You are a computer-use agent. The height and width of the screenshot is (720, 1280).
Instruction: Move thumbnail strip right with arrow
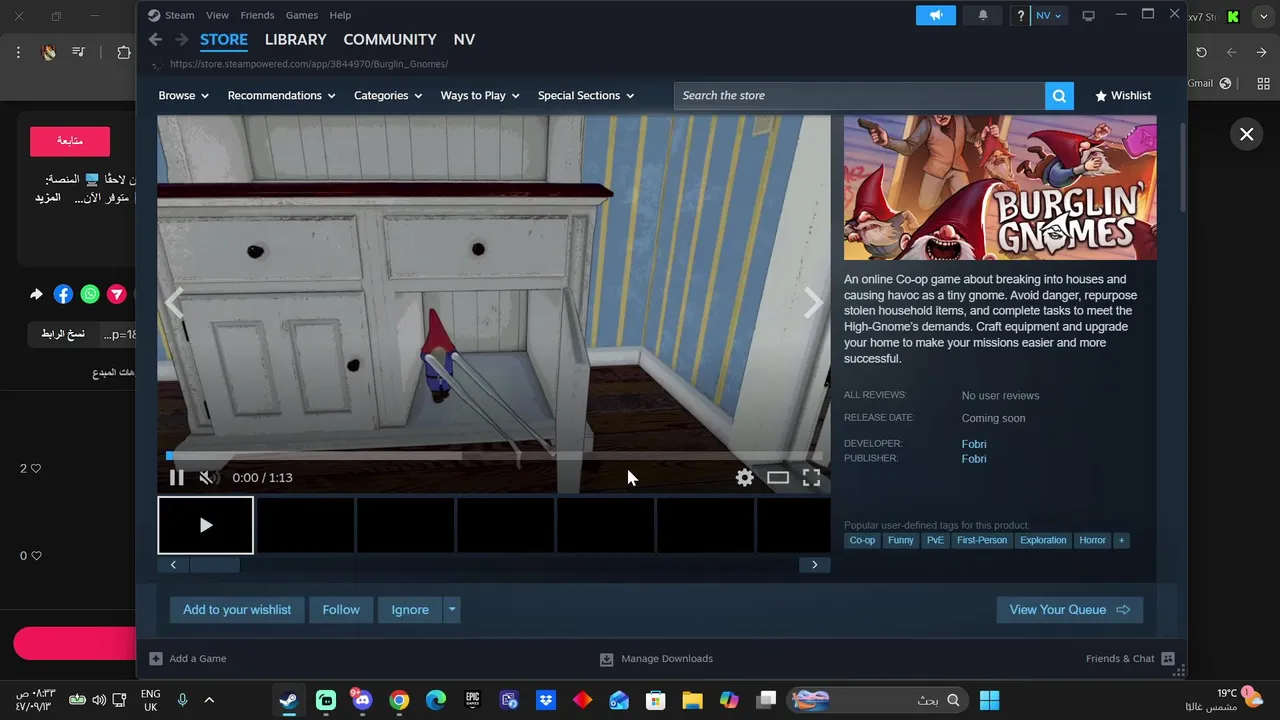coord(814,565)
